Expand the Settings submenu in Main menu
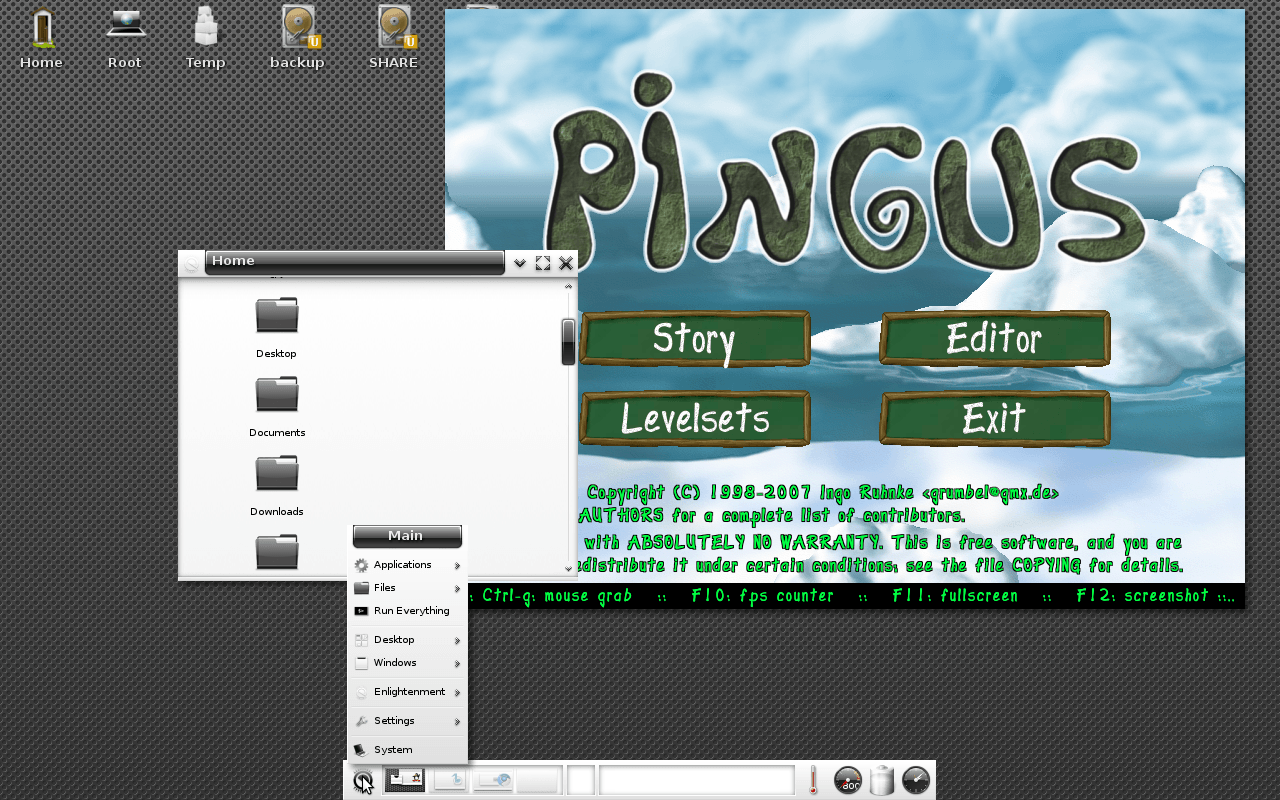This screenshot has height=800, width=1280. pyautogui.click(x=407, y=721)
